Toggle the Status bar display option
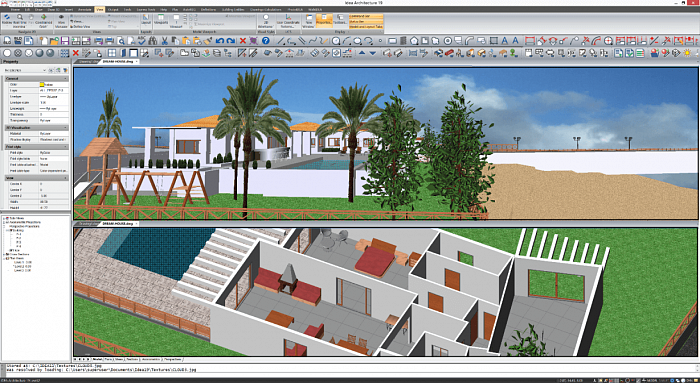 point(366,21)
